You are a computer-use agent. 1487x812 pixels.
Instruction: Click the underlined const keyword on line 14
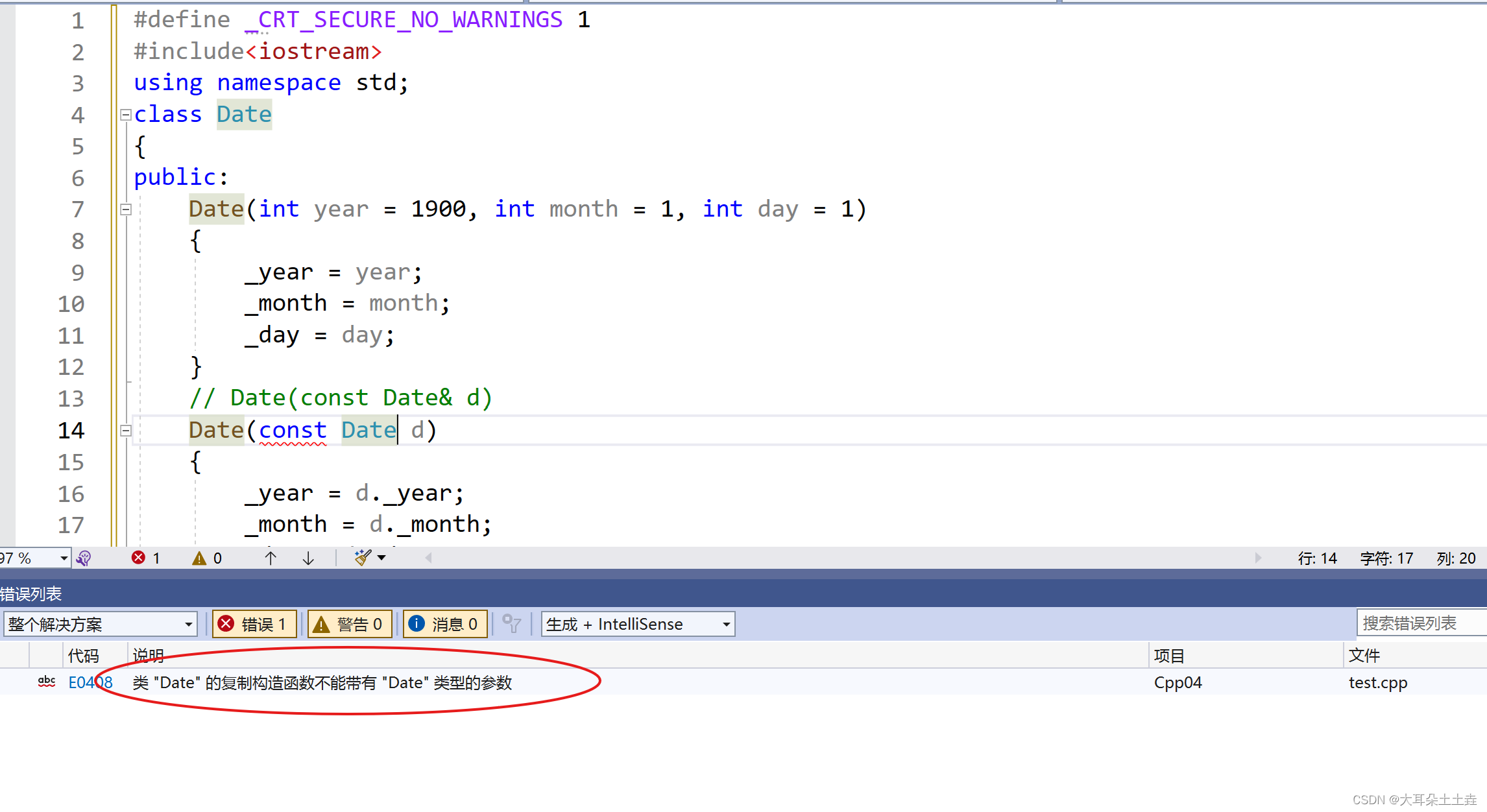pos(293,431)
